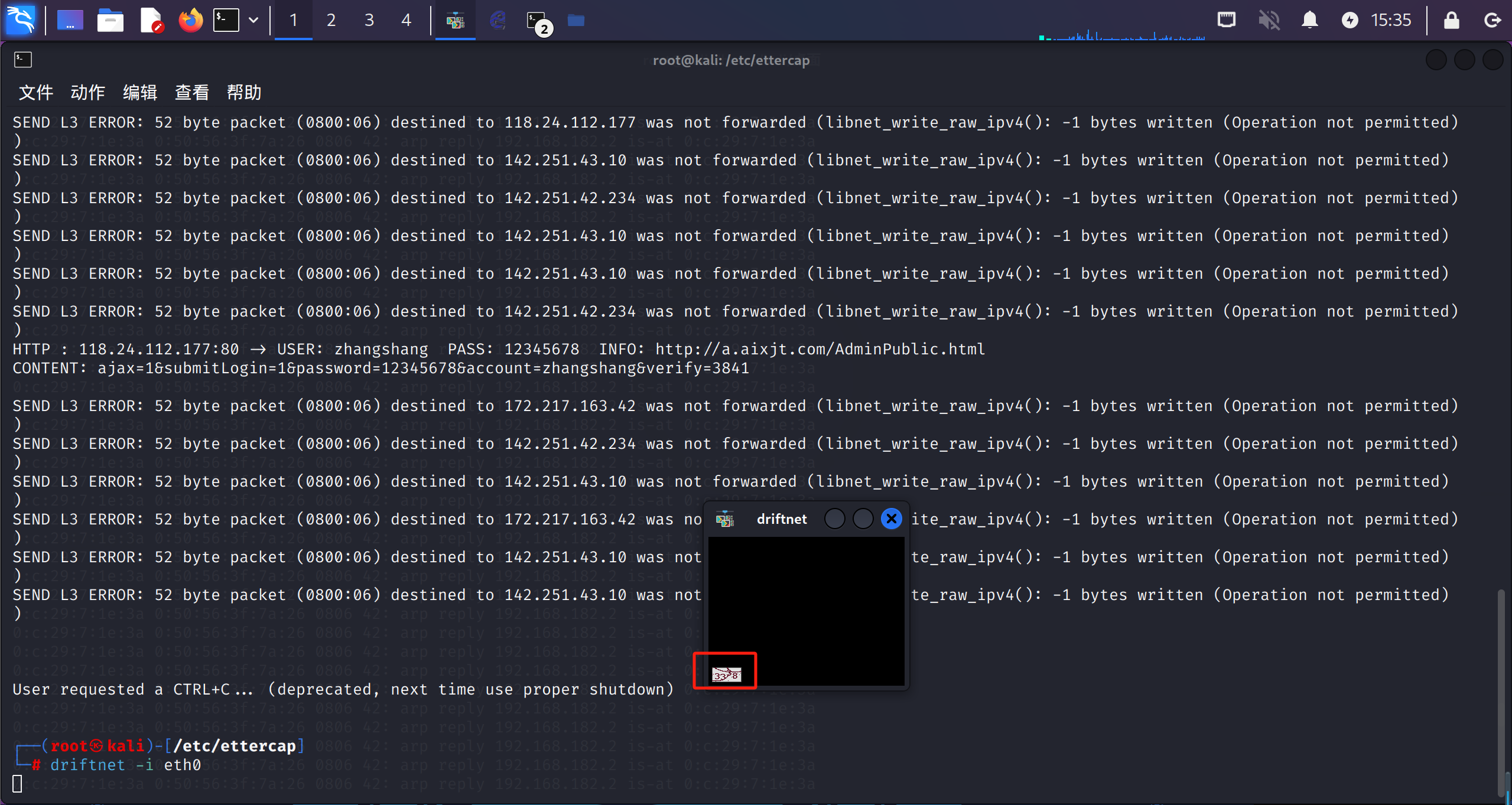The height and width of the screenshot is (805, 1512).
Task: Launch terminal emulator from the panel
Action: tap(226, 21)
